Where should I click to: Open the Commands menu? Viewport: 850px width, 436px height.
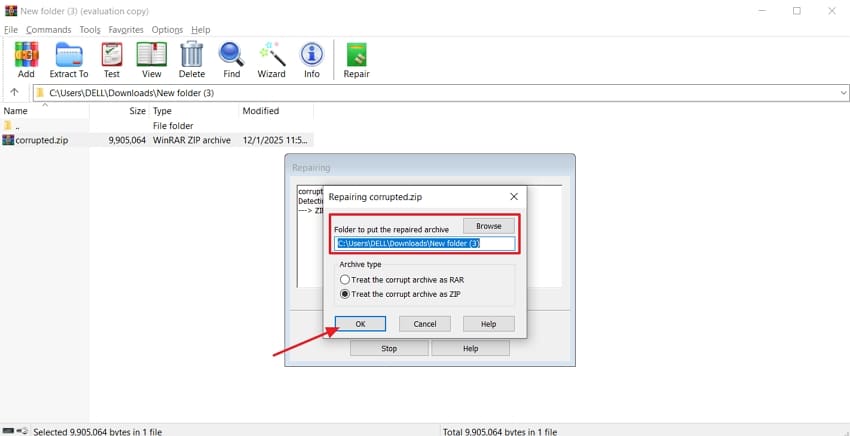[x=49, y=29]
